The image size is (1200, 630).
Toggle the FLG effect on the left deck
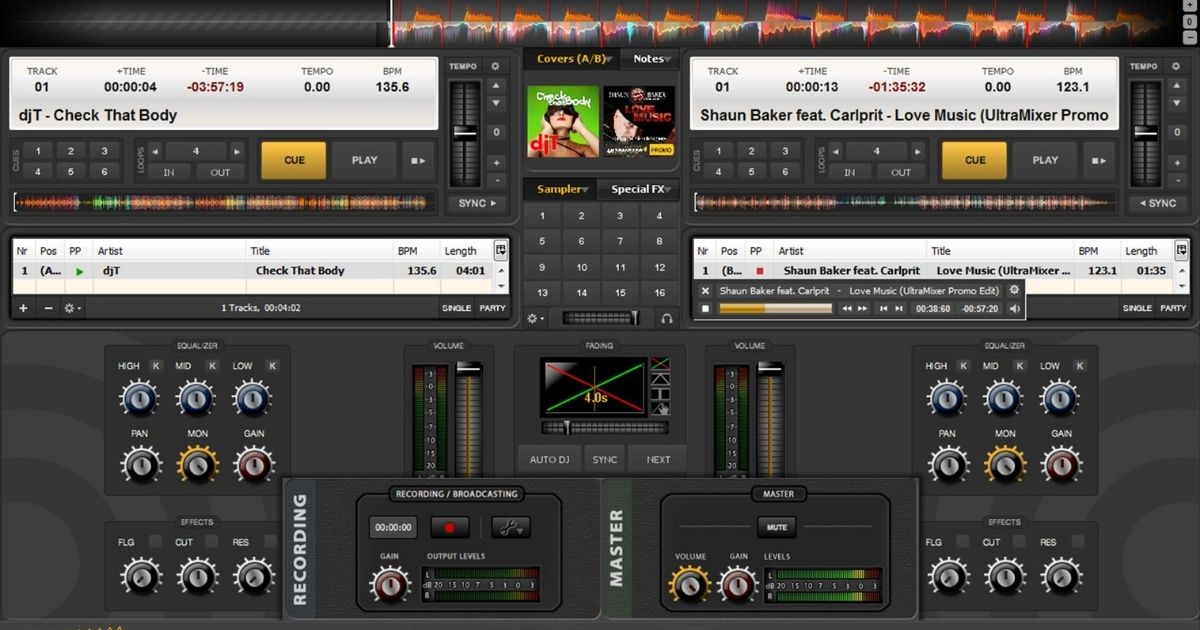pos(155,542)
